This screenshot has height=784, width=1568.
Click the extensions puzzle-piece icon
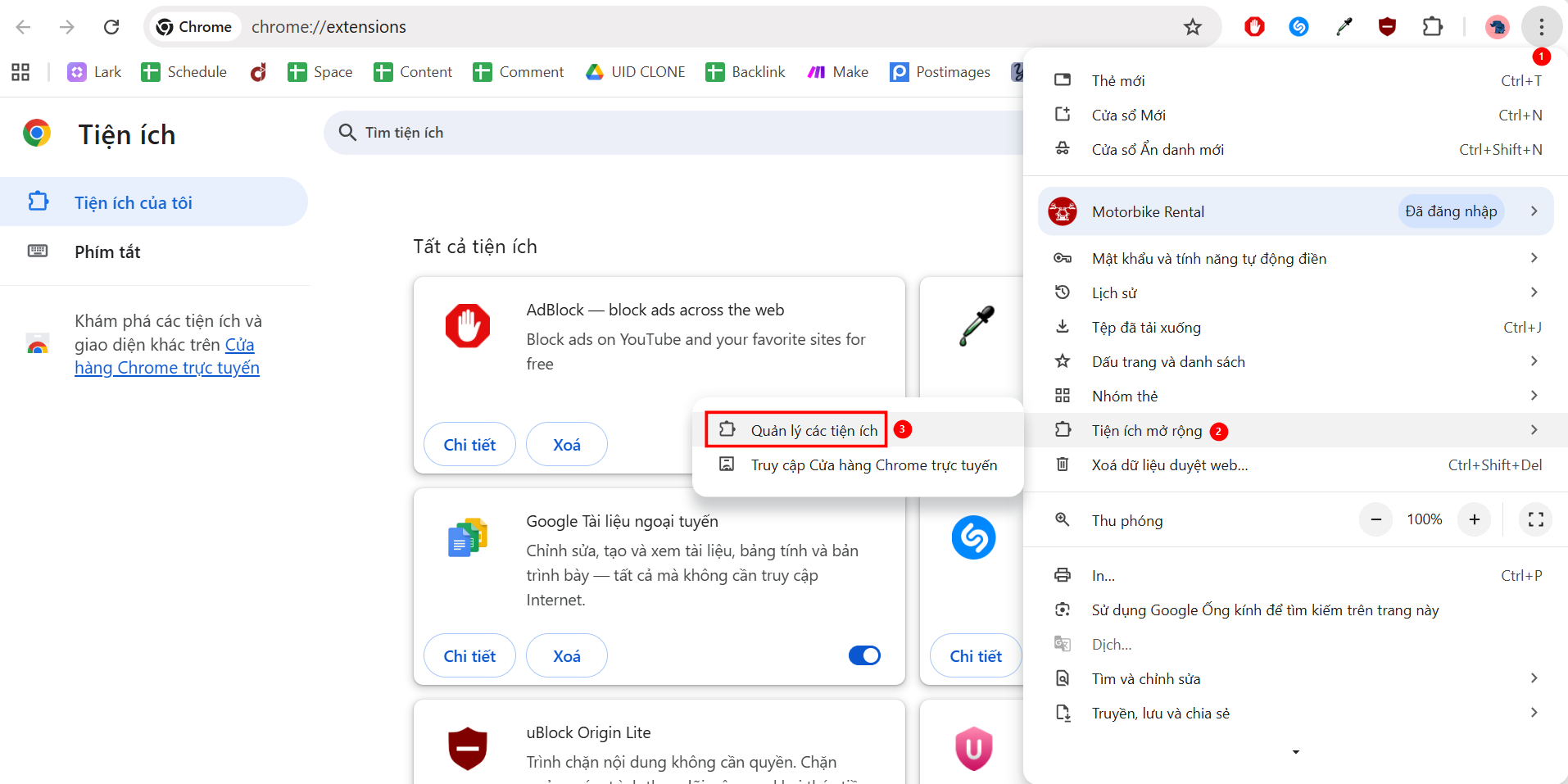[x=1433, y=27]
